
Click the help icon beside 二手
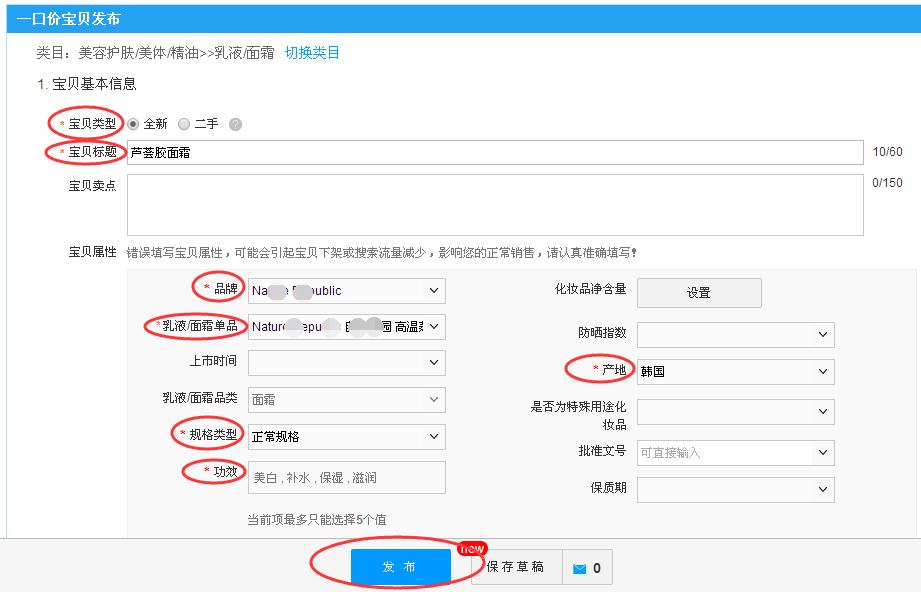[236, 124]
